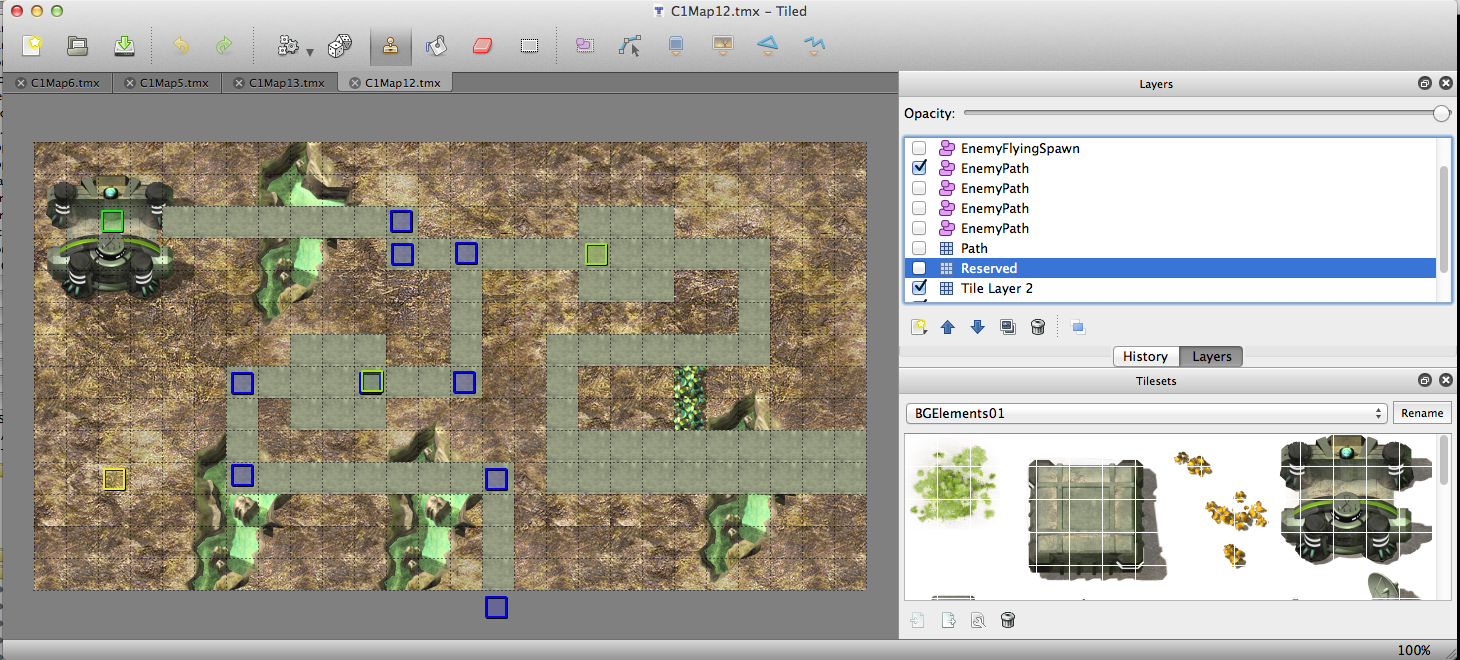The height and width of the screenshot is (660, 1460).
Task: Switch to the C1Map6.tmx tab
Action: click(x=58, y=83)
